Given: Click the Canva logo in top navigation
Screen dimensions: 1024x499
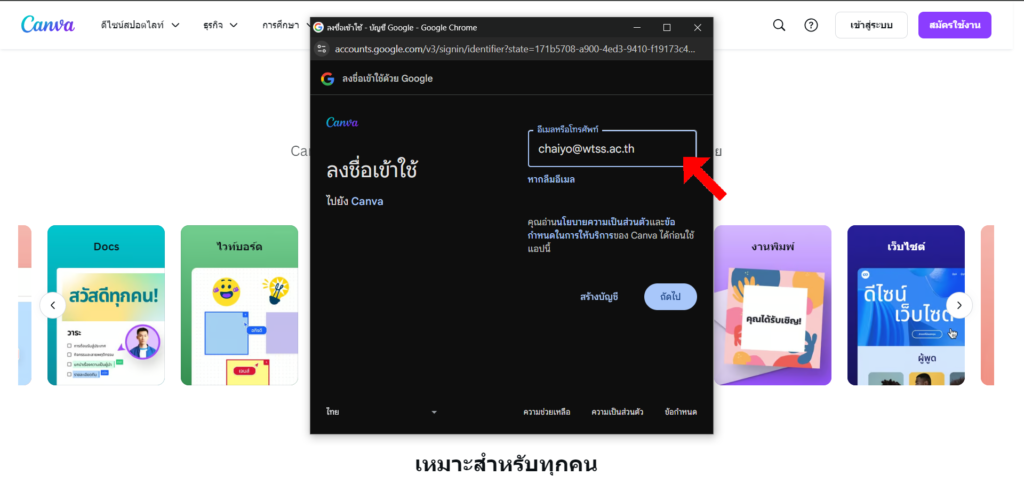Looking at the screenshot, I should (x=48, y=25).
